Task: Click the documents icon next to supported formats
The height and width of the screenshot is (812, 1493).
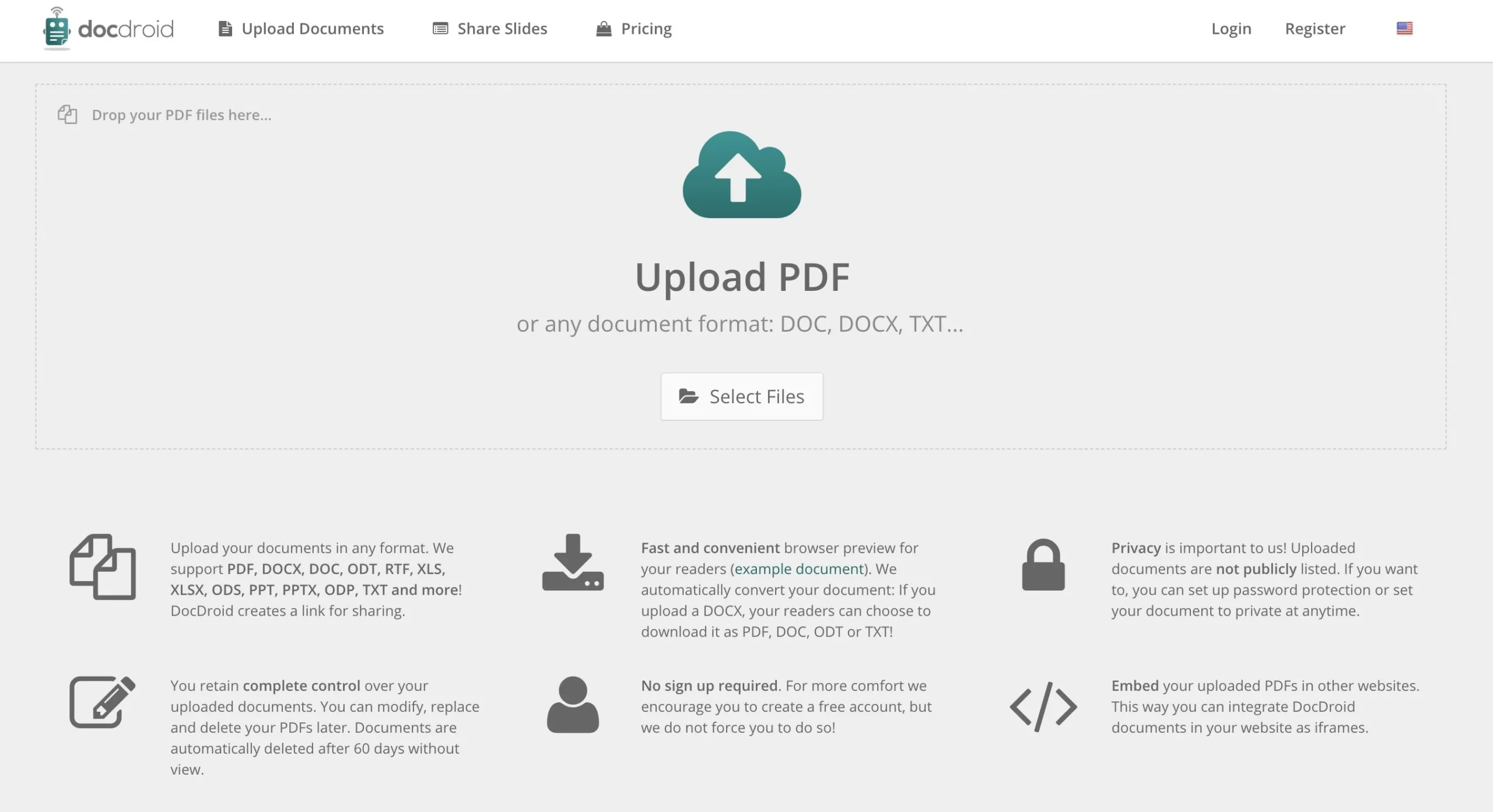Action: pos(103,567)
